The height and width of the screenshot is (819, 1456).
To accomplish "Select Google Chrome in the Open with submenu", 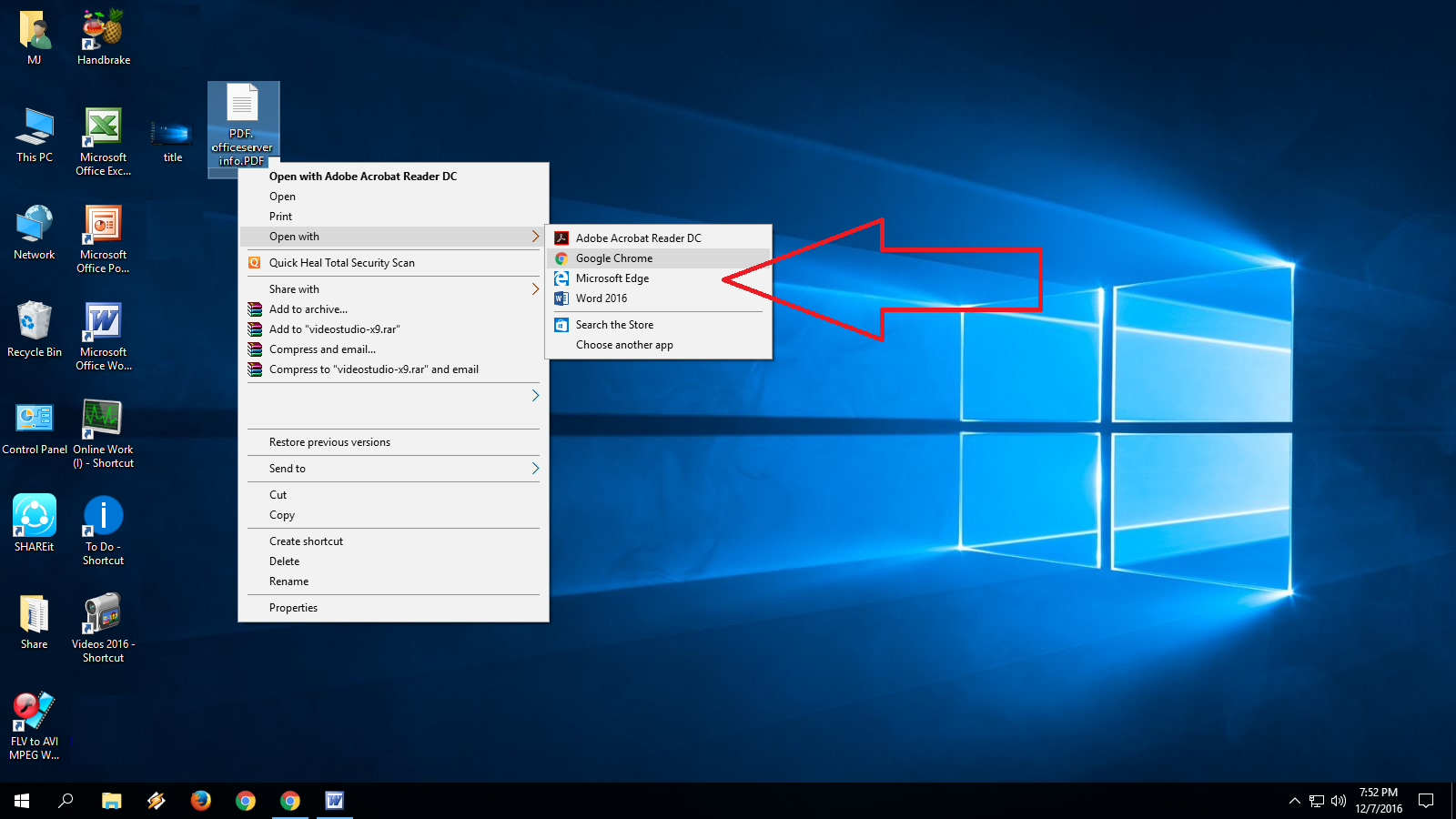I will click(x=614, y=258).
